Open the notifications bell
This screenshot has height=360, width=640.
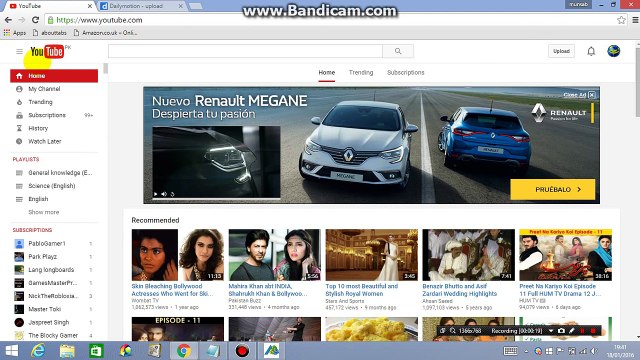591,51
